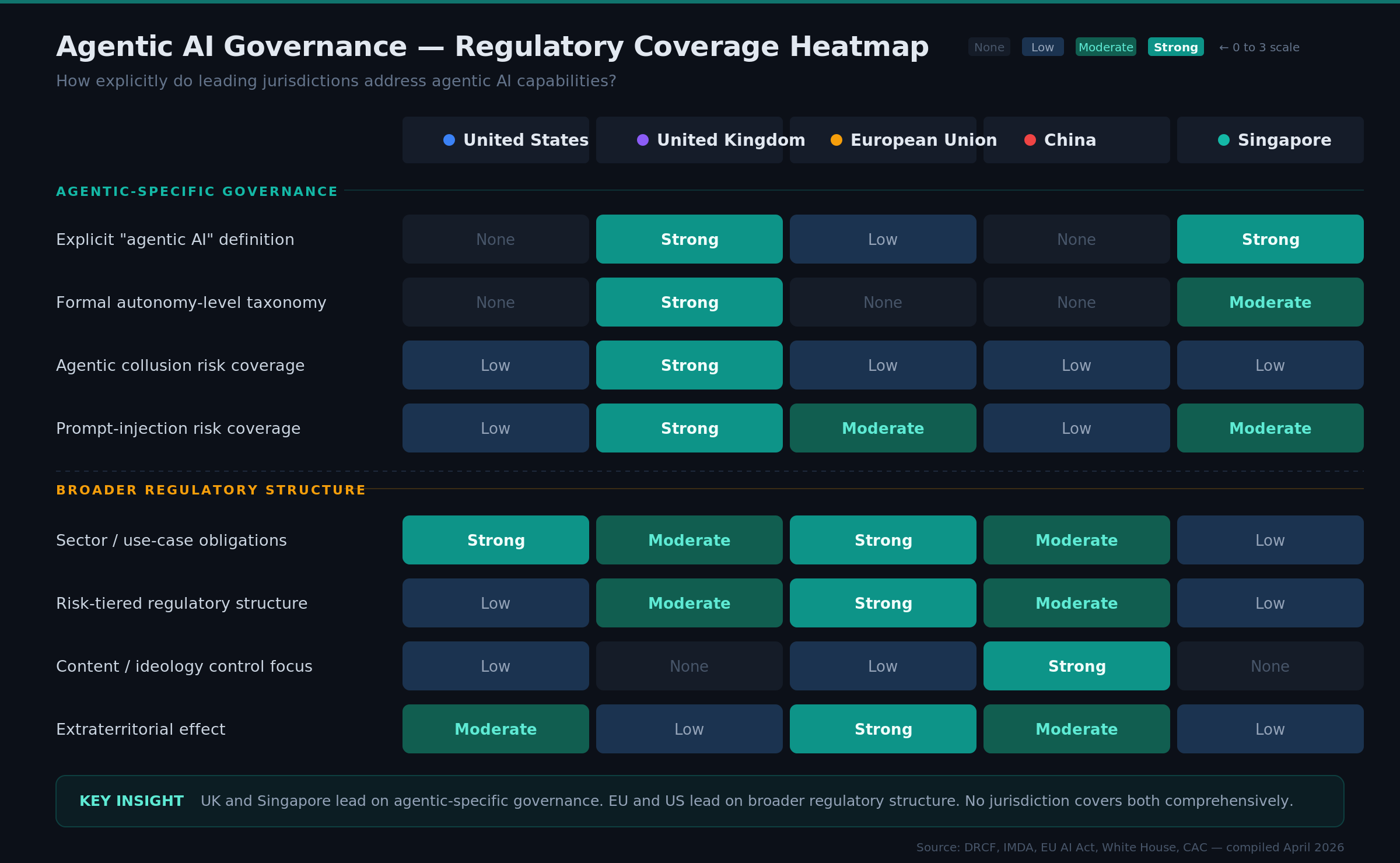
Task: Click the red dot beside China
Action: click(x=1030, y=140)
